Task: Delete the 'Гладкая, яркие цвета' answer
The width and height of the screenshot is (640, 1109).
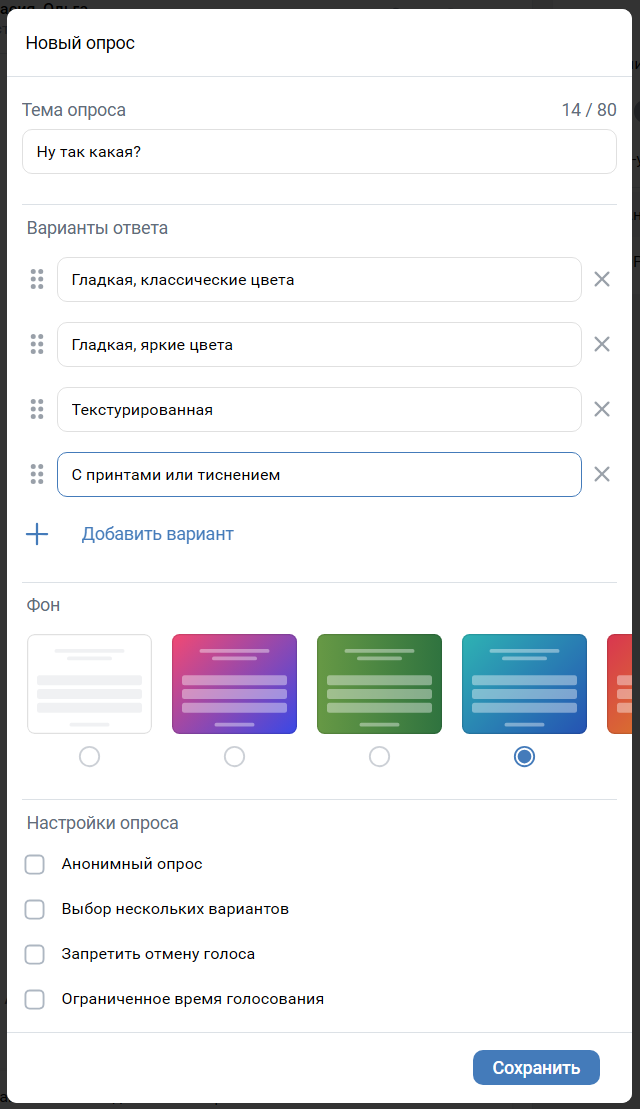Action: (602, 345)
